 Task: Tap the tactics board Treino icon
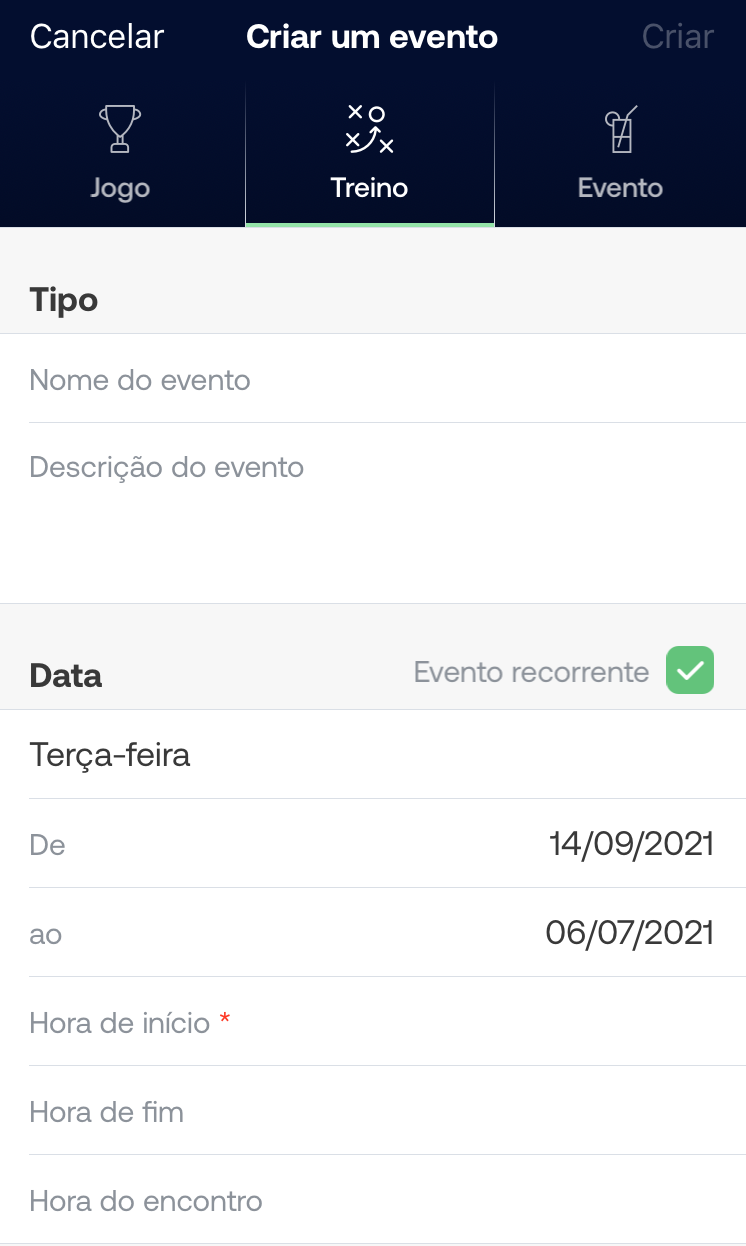[369, 130]
